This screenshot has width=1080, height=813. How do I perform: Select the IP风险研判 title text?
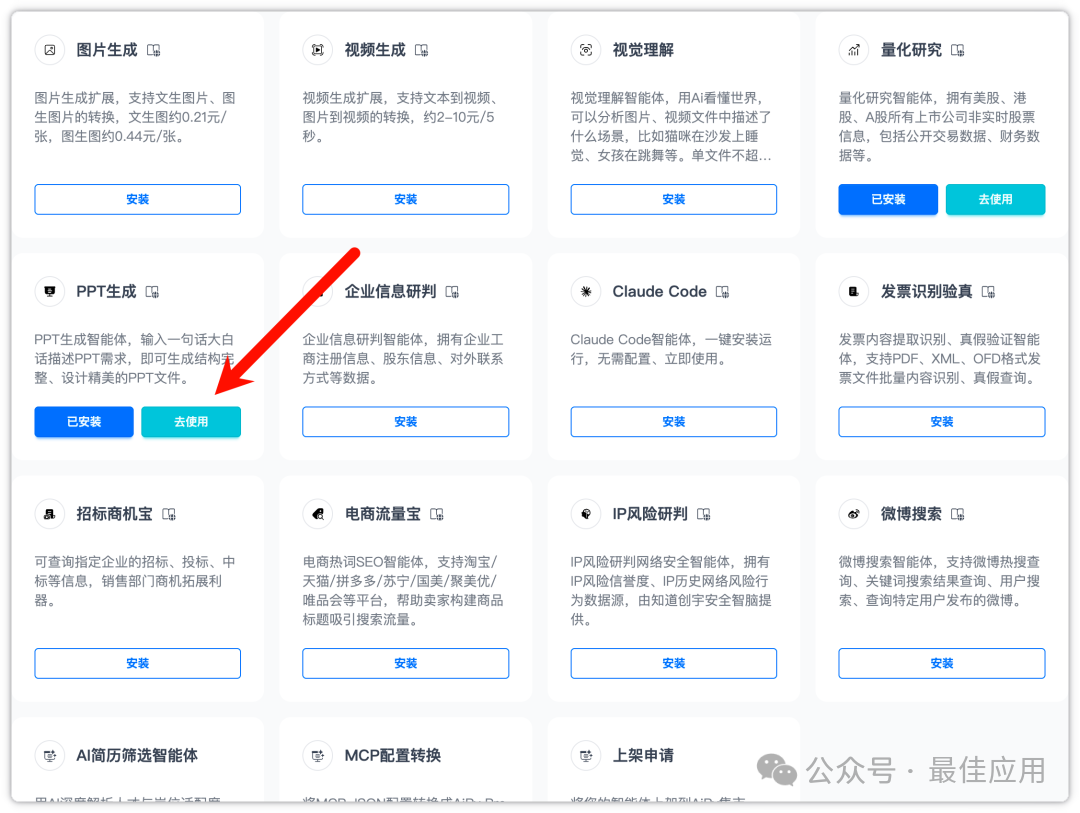tap(650, 514)
